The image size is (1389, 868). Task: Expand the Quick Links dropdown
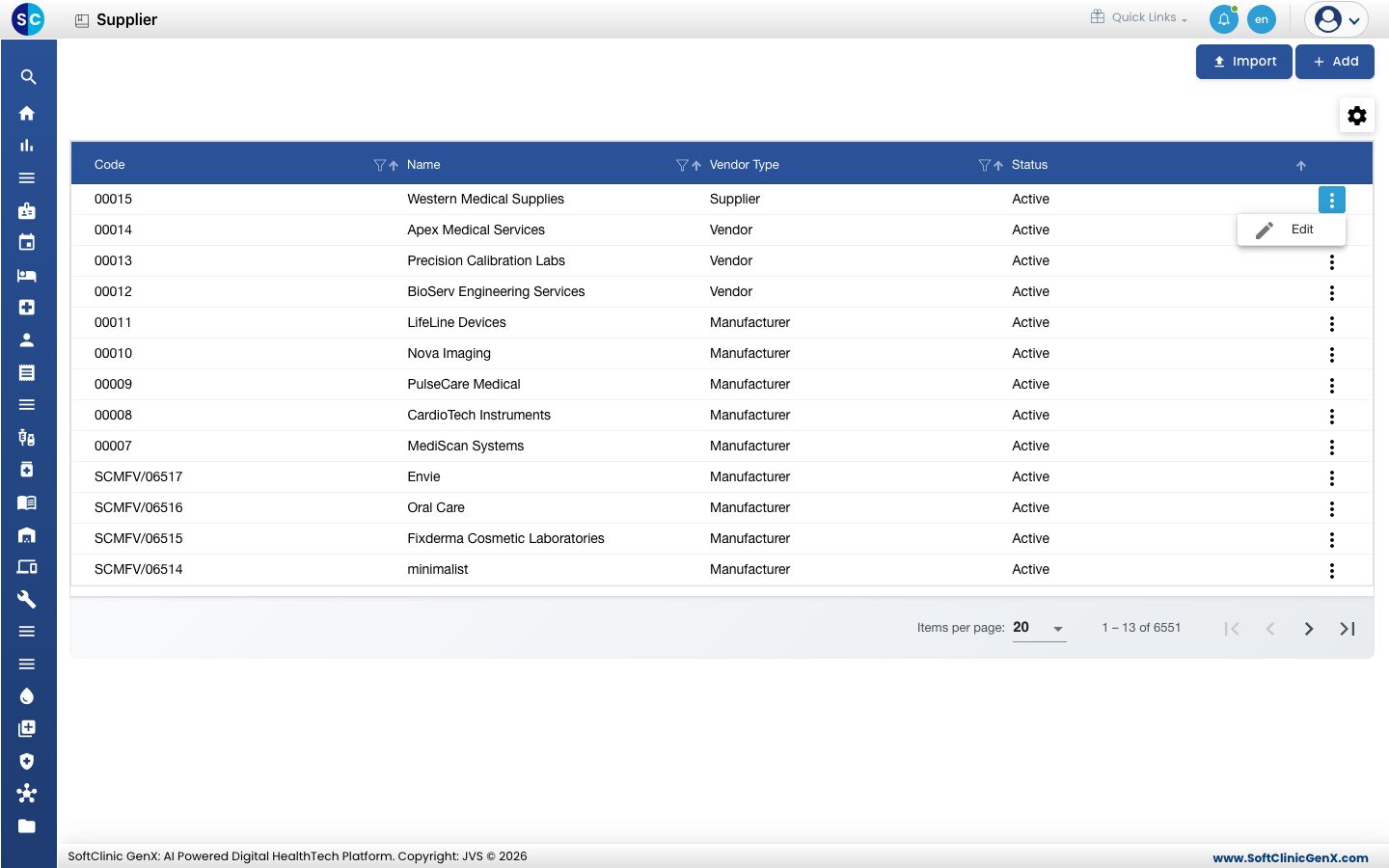[x=1139, y=17]
